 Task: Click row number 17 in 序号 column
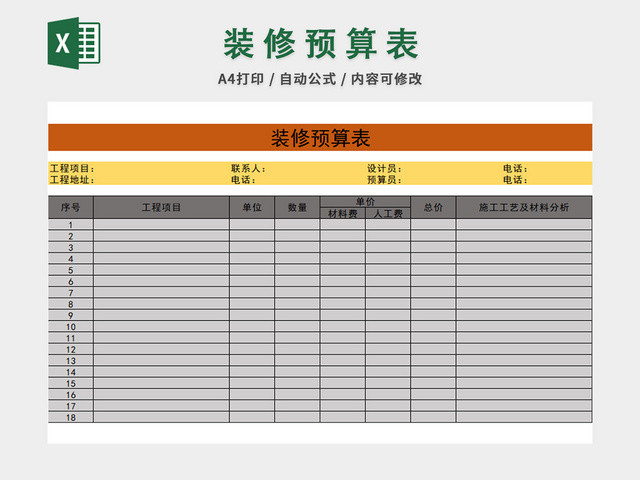click(x=71, y=406)
